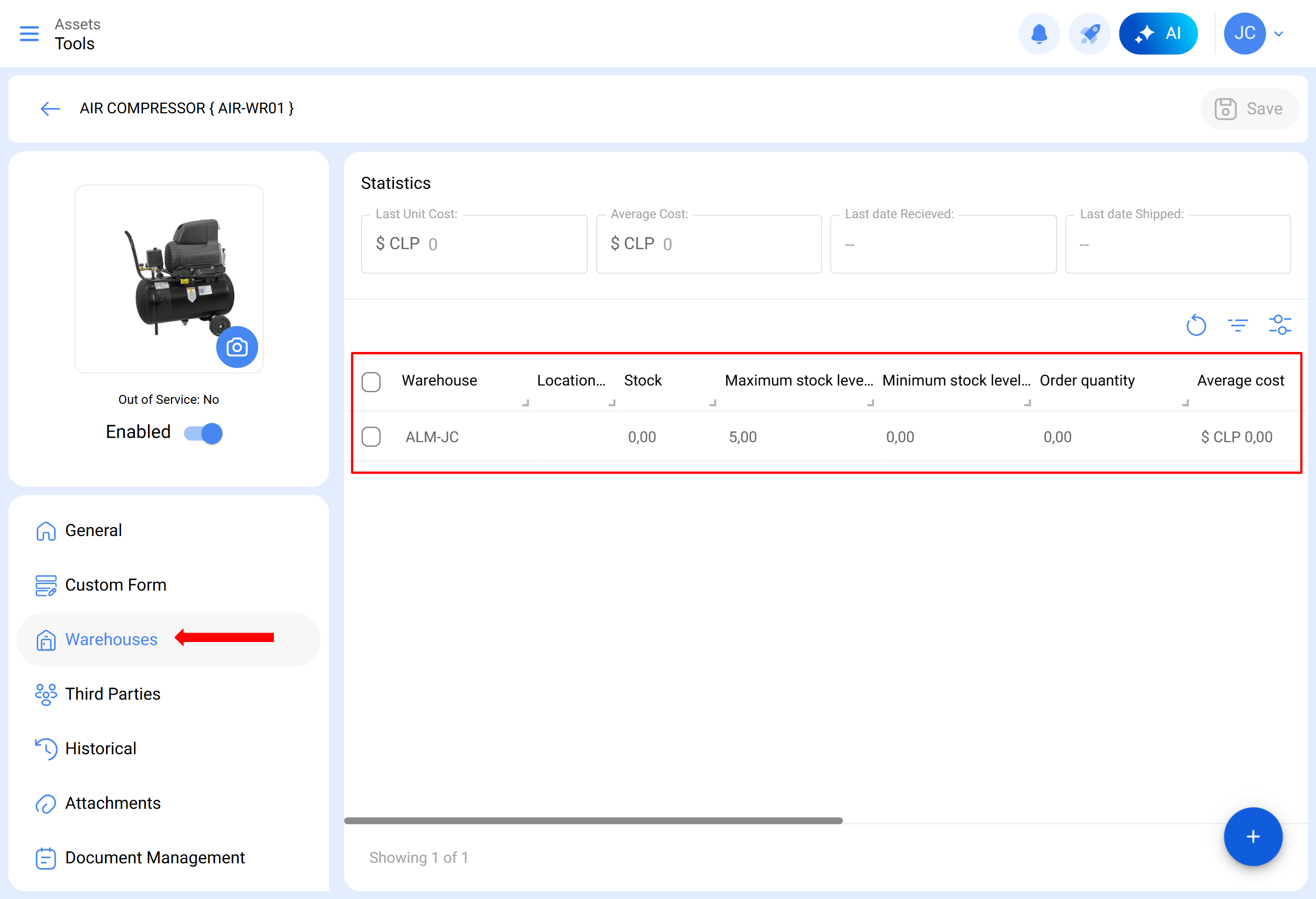
Task: Go back using the left arrow
Action: click(50, 109)
